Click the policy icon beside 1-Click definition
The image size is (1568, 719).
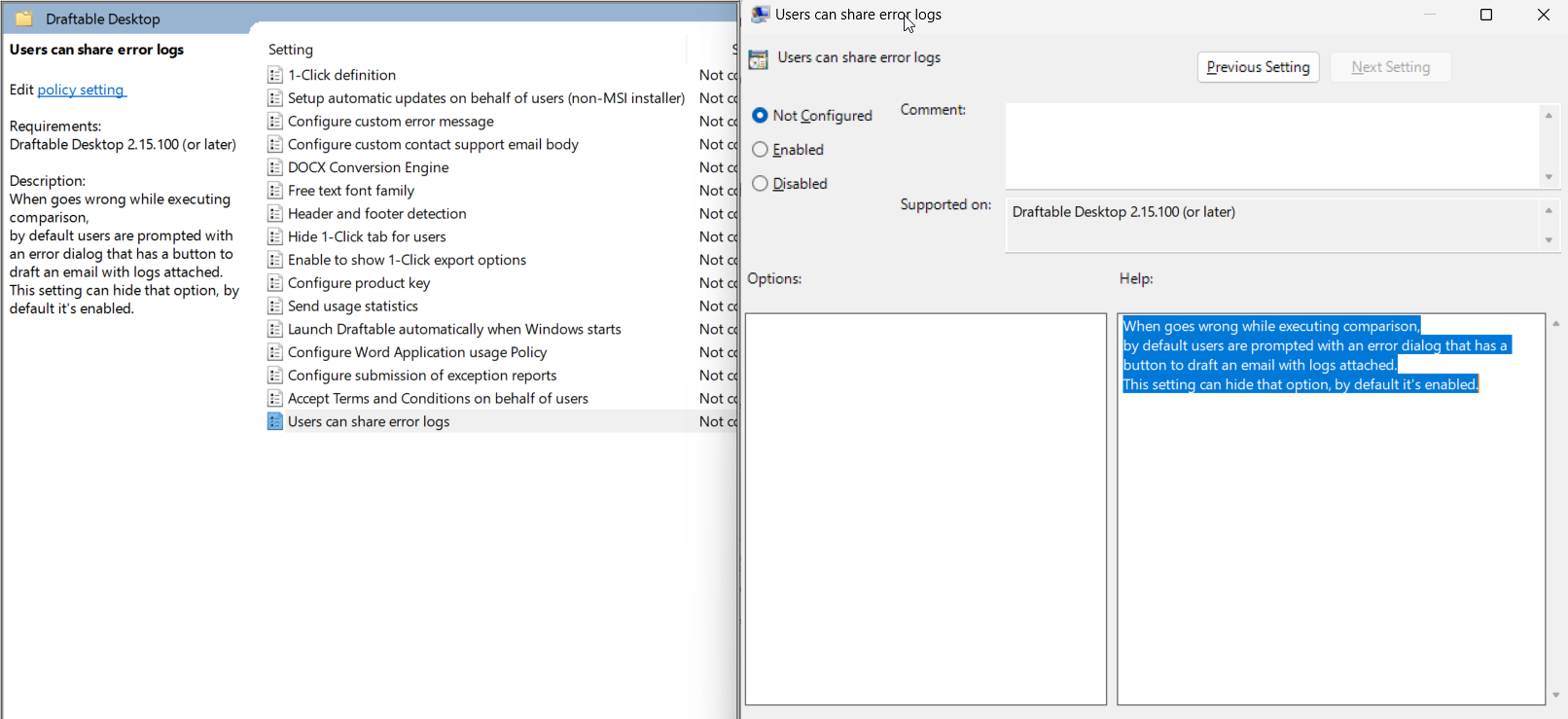(x=275, y=75)
